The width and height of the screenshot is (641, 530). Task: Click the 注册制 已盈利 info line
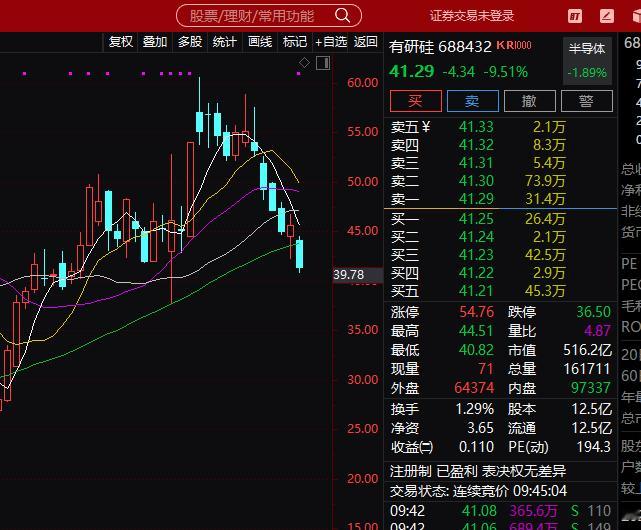tap(478, 472)
